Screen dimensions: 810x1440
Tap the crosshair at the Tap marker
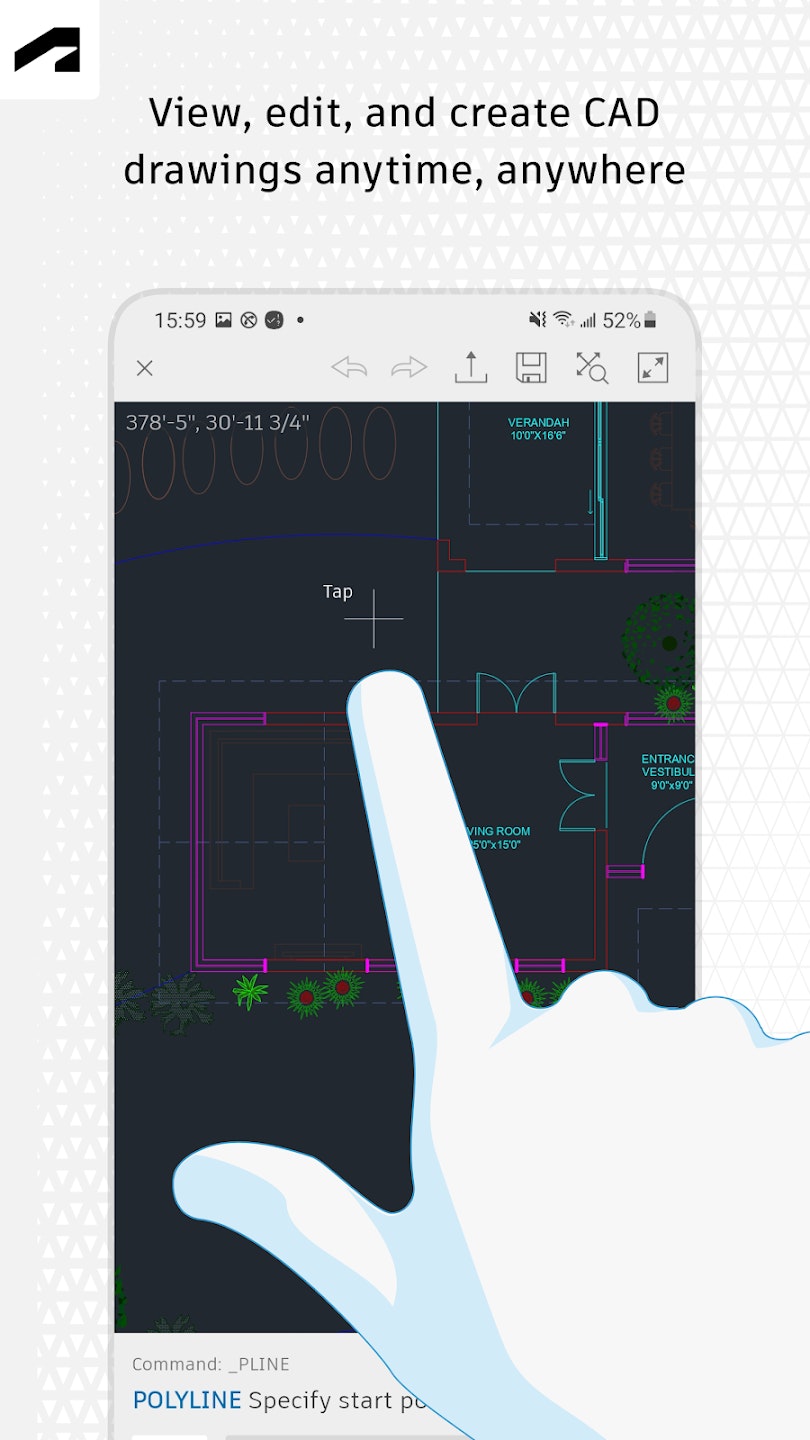pos(374,620)
